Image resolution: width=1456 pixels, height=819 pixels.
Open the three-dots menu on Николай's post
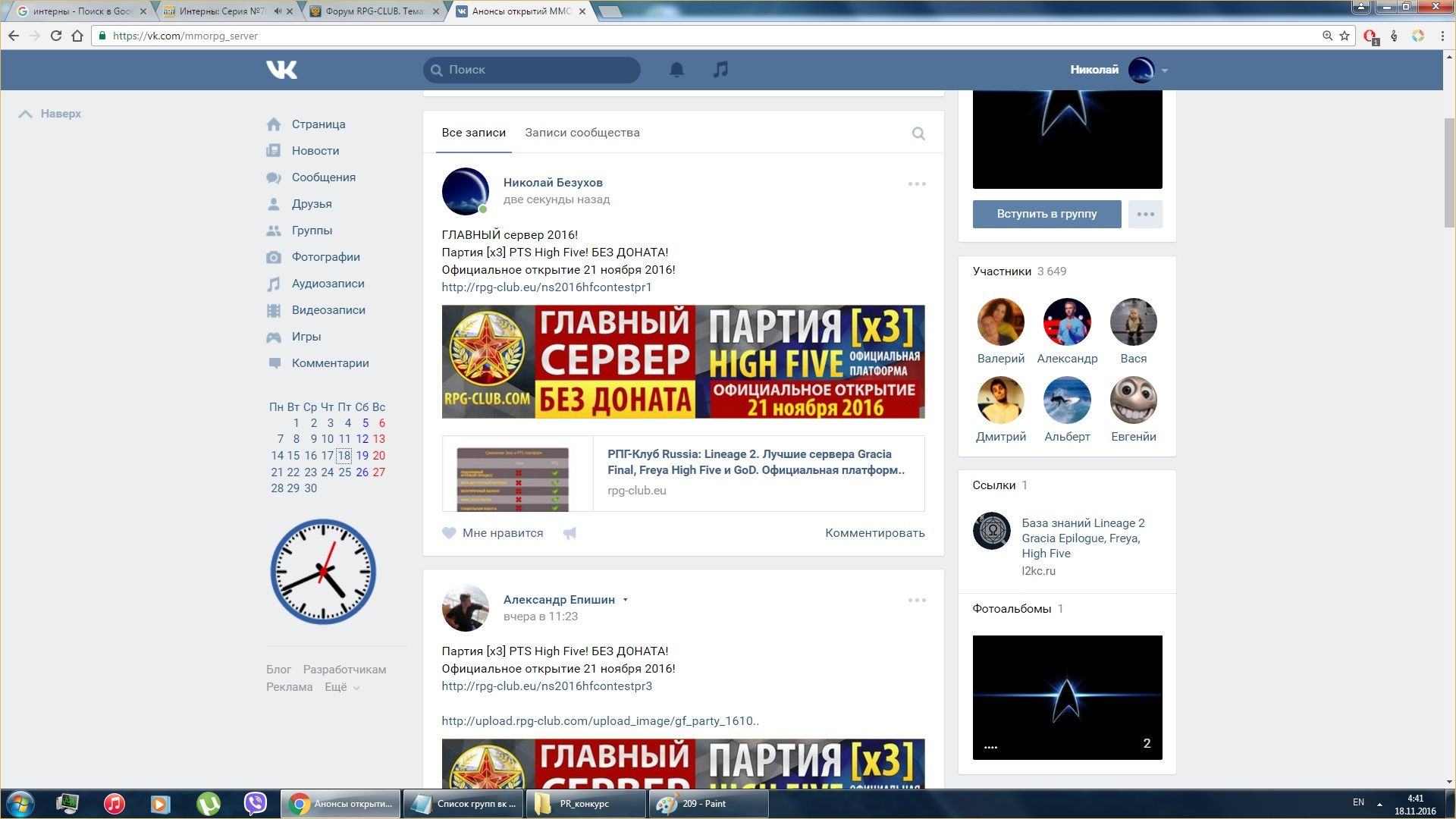pos(917,184)
